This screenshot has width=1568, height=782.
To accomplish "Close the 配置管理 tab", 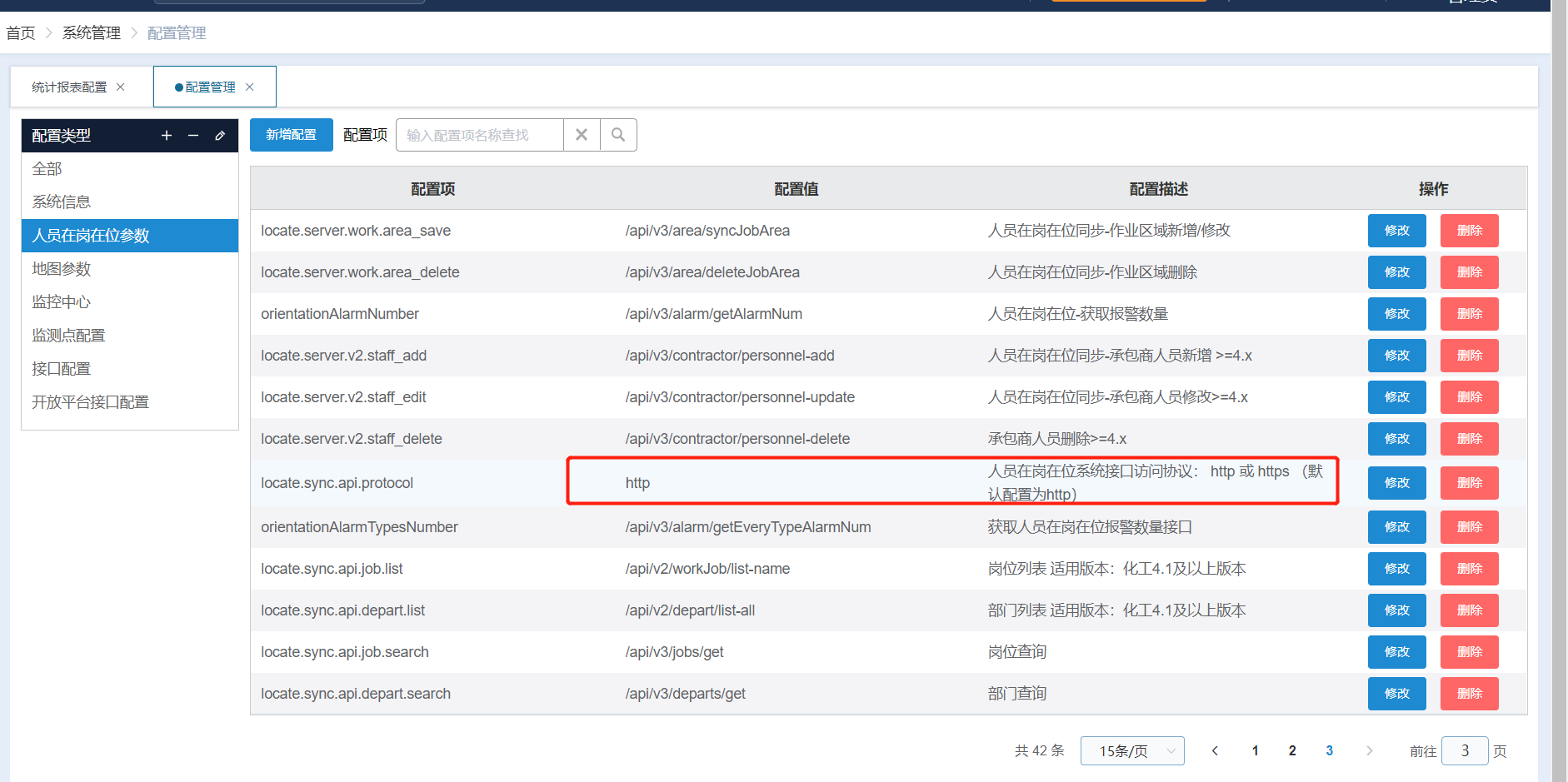I will pyautogui.click(x=249, y=87).
